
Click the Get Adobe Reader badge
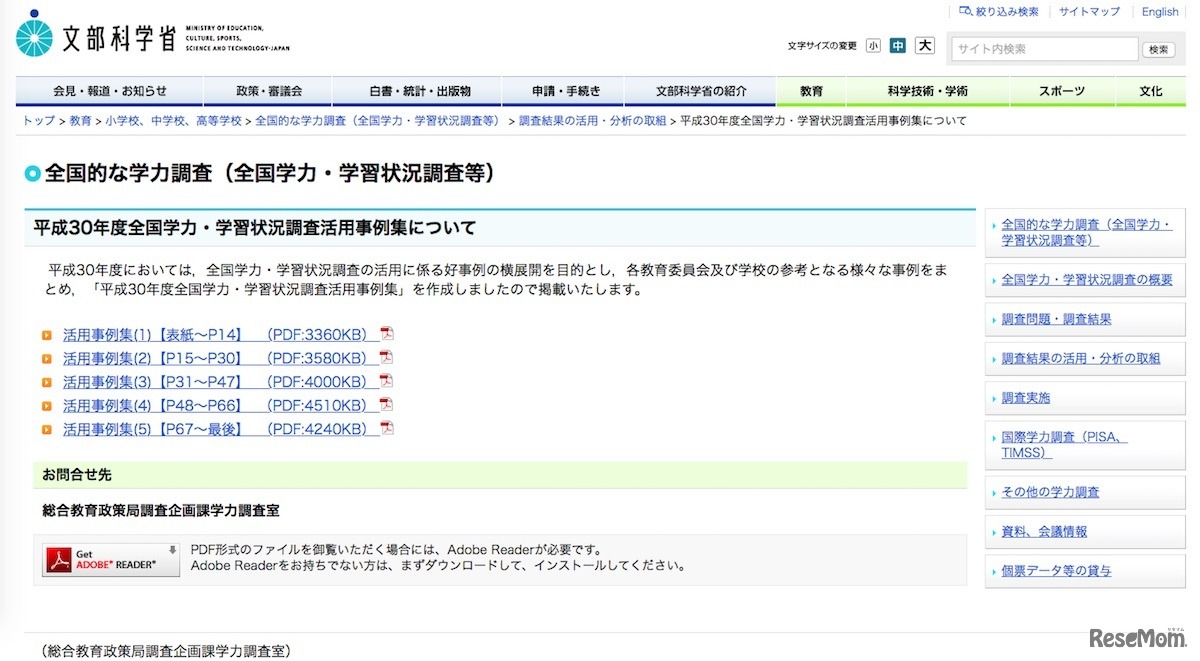(x=110, y=561)
